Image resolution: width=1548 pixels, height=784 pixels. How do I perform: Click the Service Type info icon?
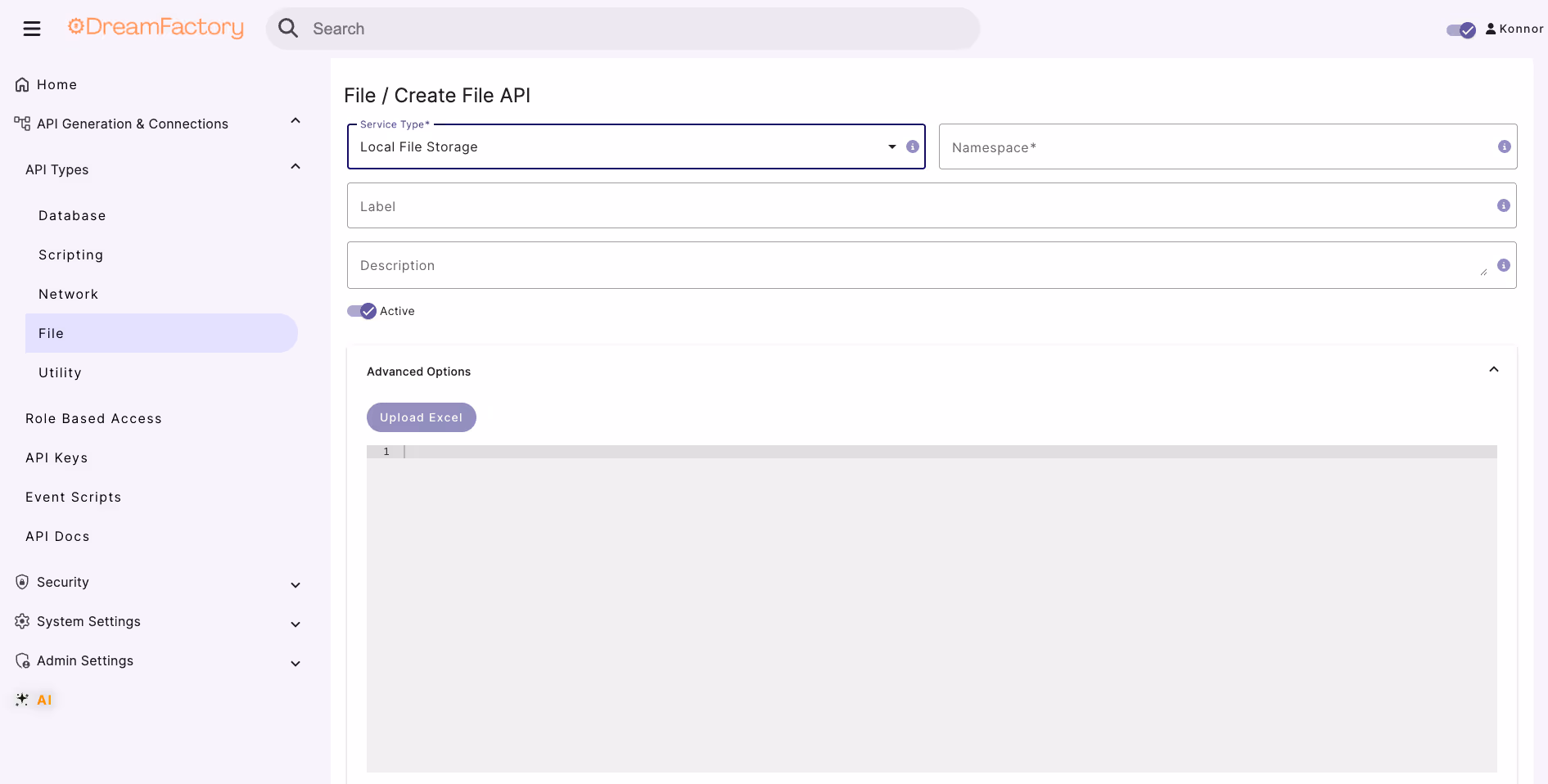click(x=912, y=146)
